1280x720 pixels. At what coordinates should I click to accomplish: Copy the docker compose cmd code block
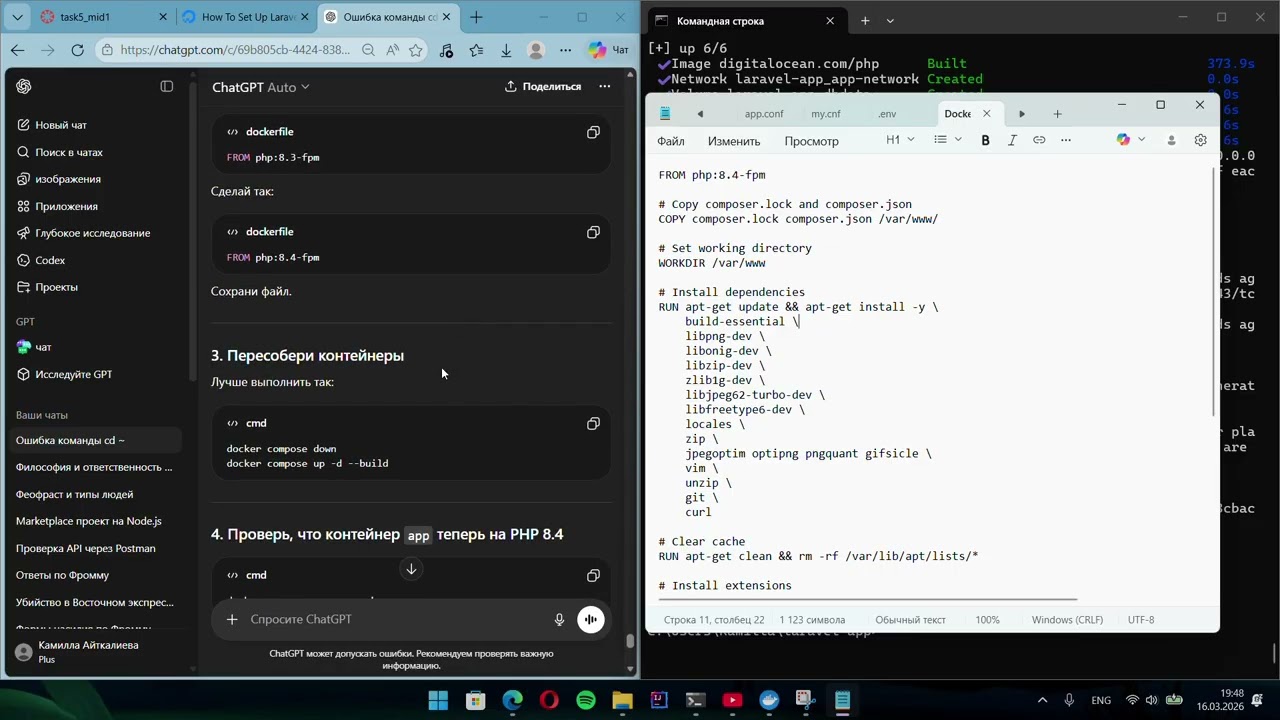[593, 424]
